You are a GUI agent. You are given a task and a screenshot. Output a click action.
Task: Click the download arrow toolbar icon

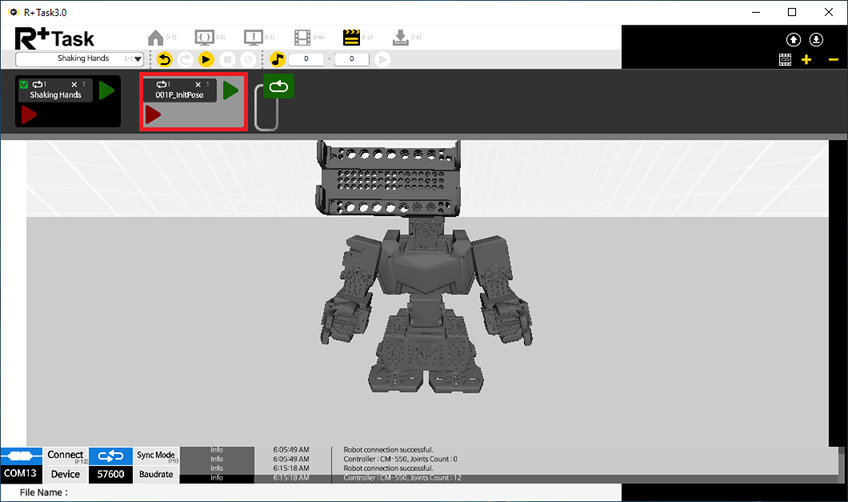click(400, 38)
